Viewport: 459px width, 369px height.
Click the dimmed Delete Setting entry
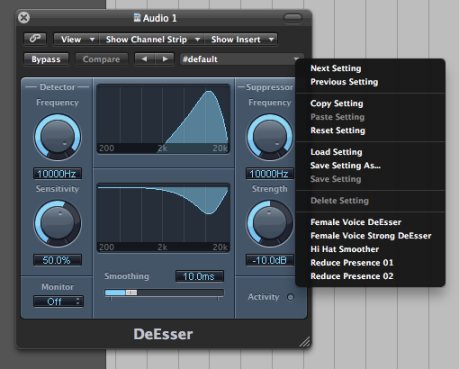tap(339, 201)
